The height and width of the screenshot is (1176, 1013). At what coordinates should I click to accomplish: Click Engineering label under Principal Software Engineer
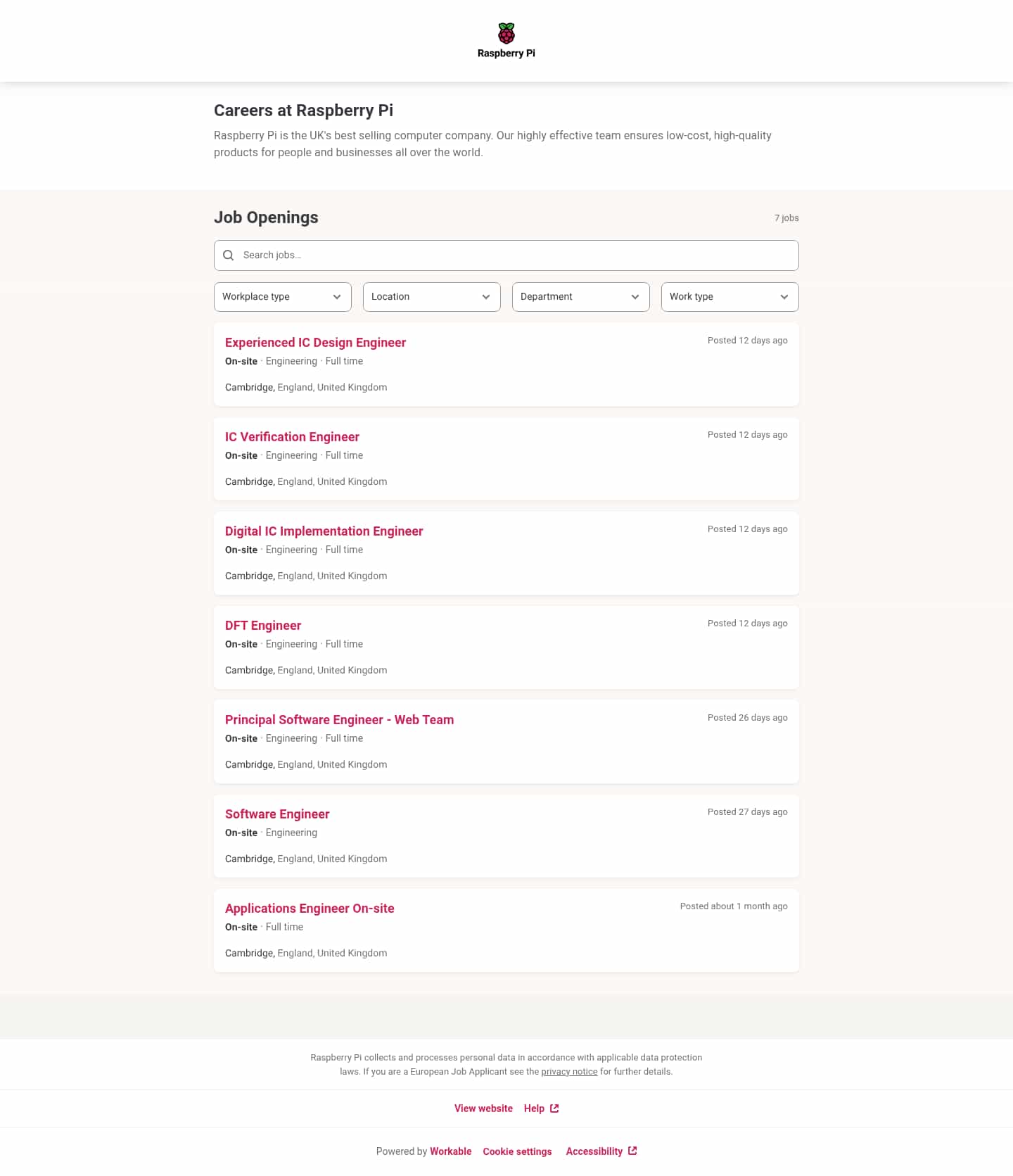pos(291,738)
